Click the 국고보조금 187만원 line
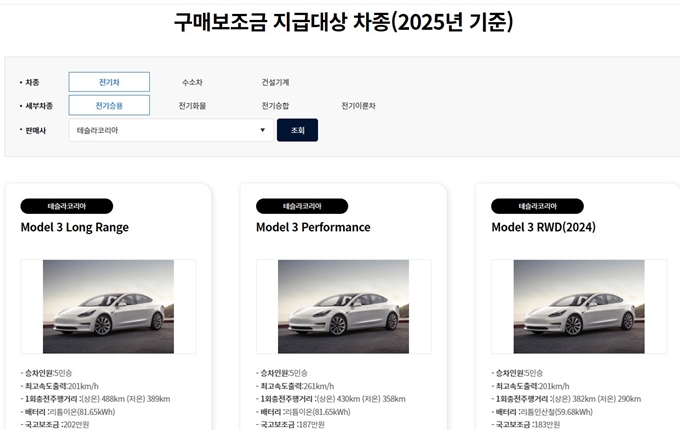This screenshot has height=430, width=680. 290,424
